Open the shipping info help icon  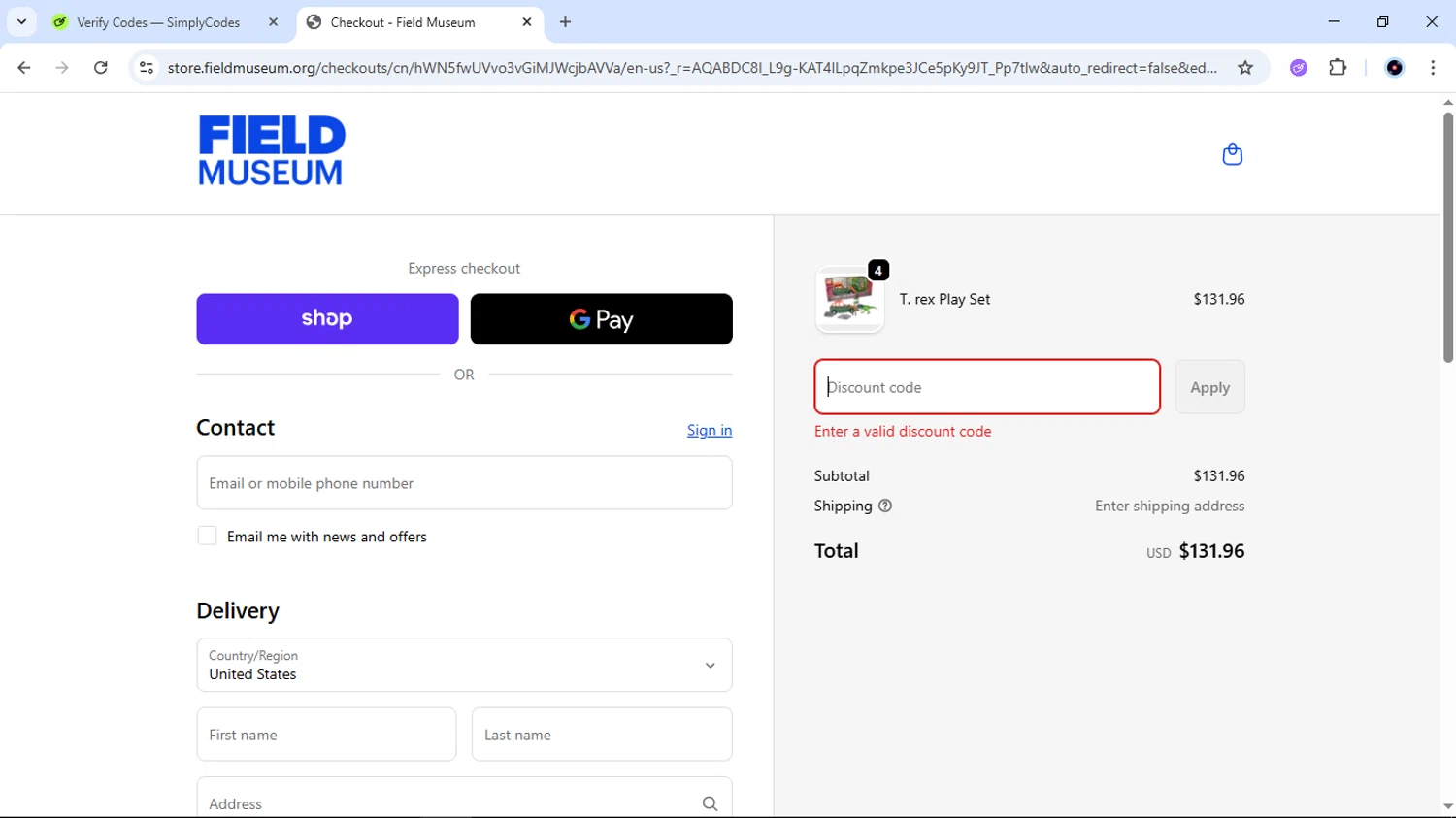(x=885, y=506)
